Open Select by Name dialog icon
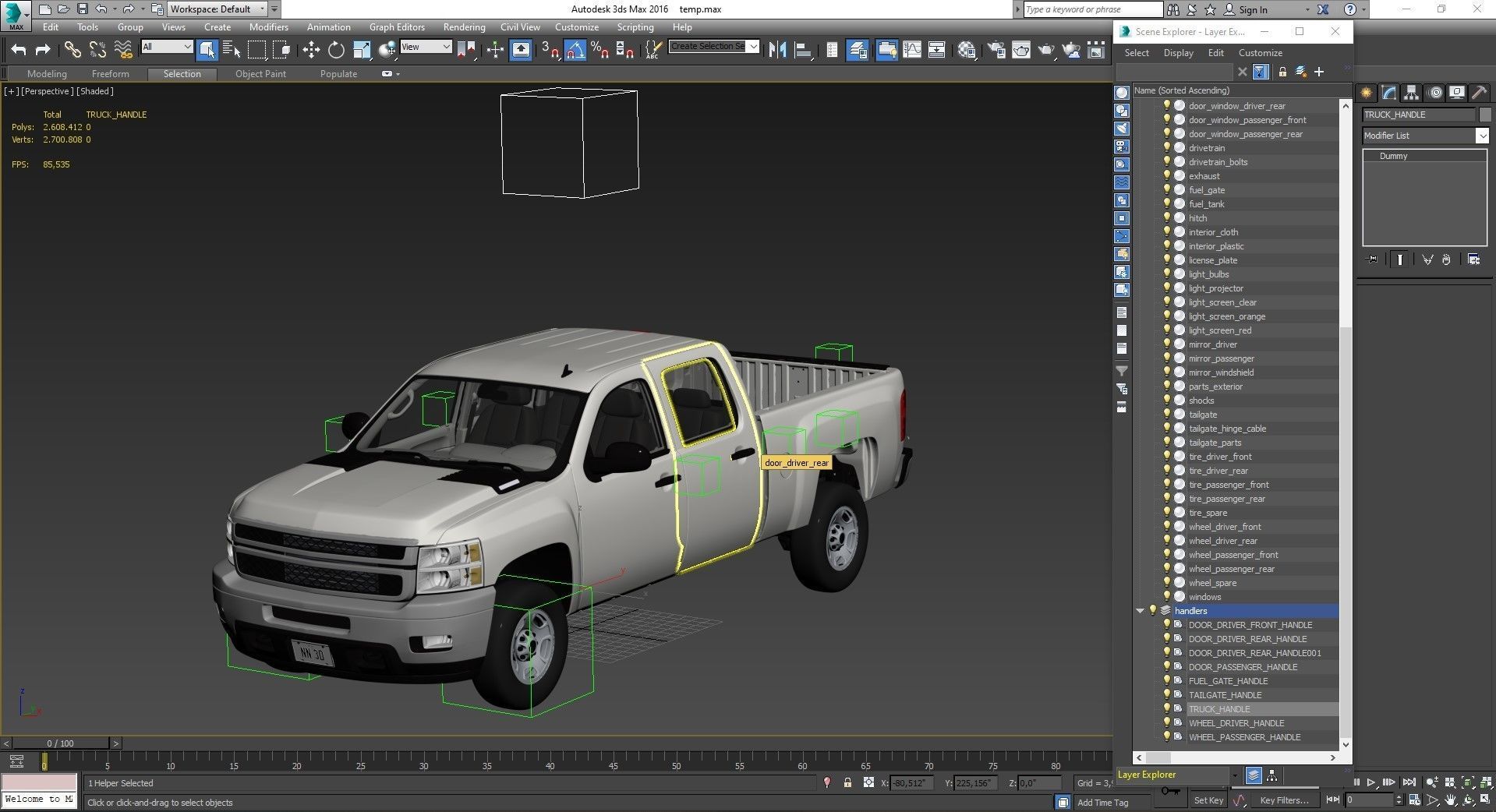 coord(232,50)
